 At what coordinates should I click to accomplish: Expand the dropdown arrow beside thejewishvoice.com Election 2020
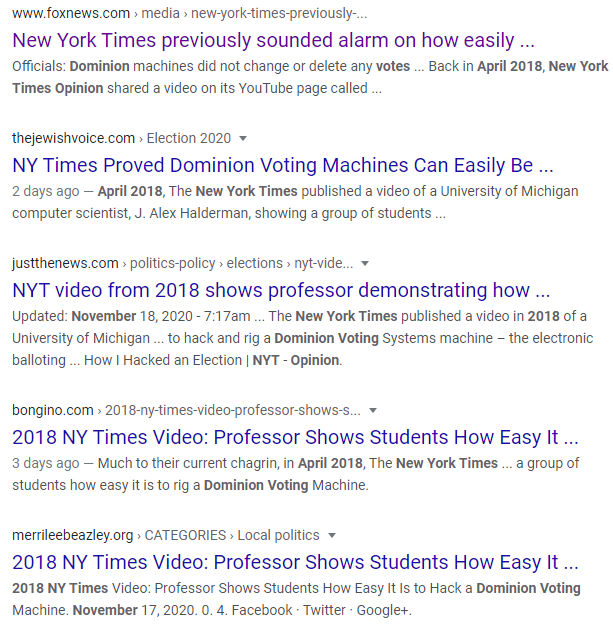(x=243, y=138)
